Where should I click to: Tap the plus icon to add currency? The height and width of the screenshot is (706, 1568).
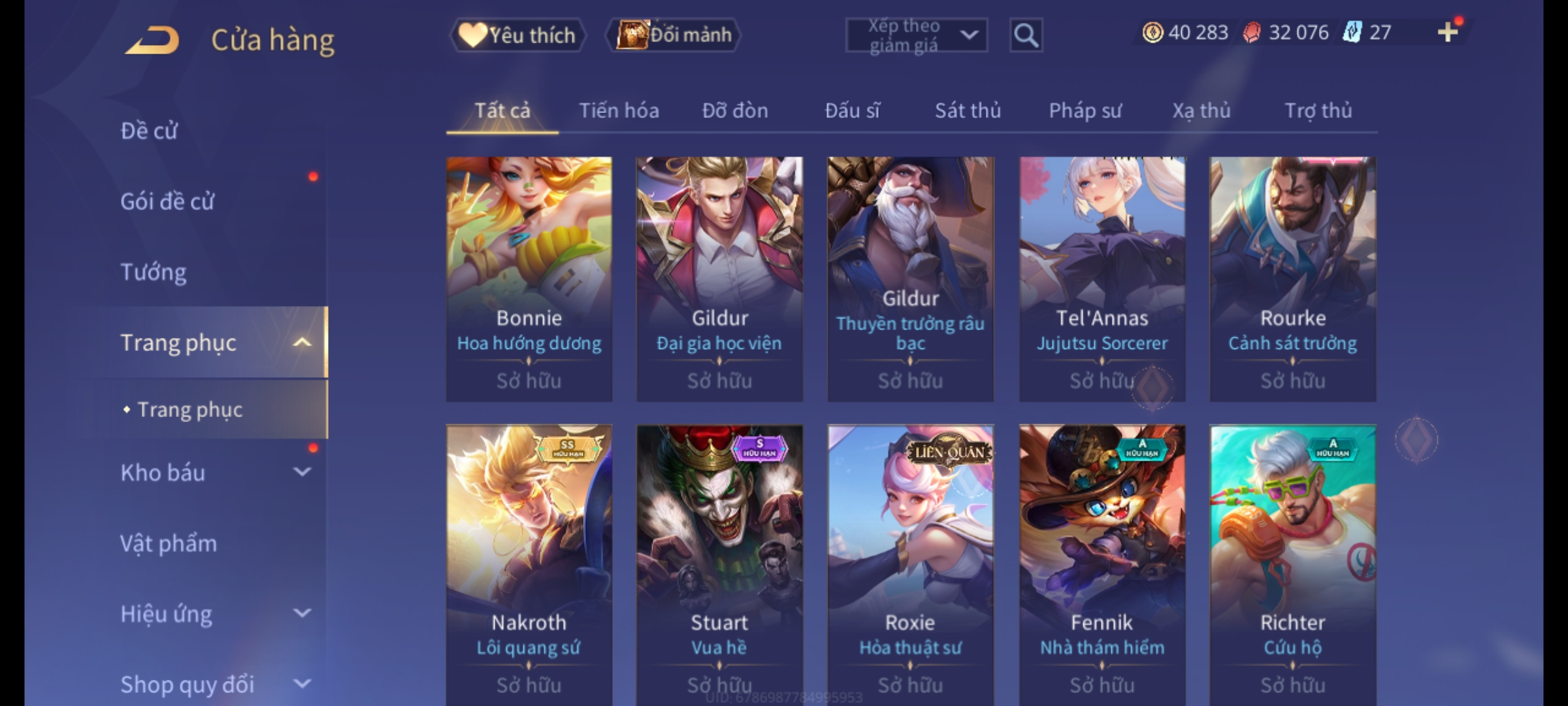[x=1448, y=32]
